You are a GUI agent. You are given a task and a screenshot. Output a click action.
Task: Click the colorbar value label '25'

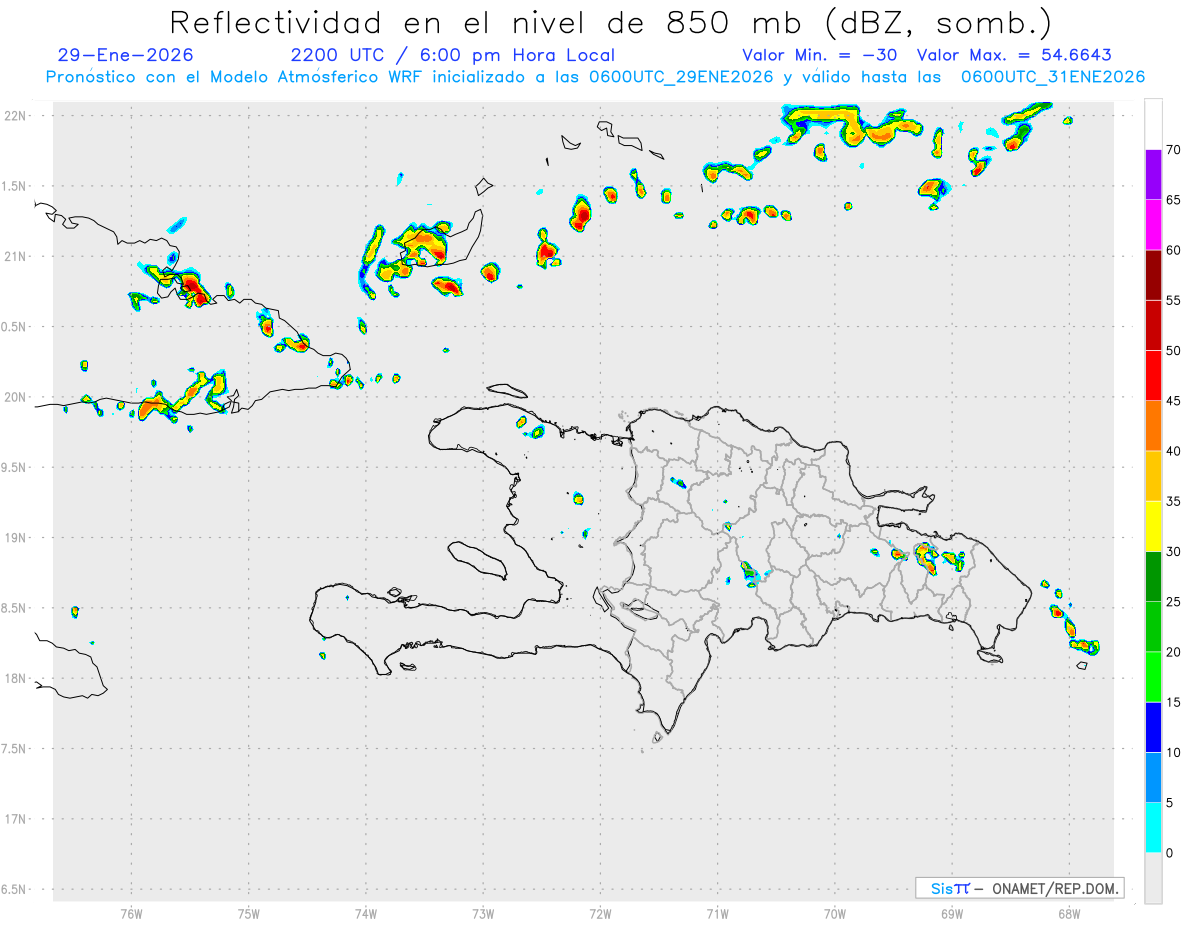(1174, 602)
